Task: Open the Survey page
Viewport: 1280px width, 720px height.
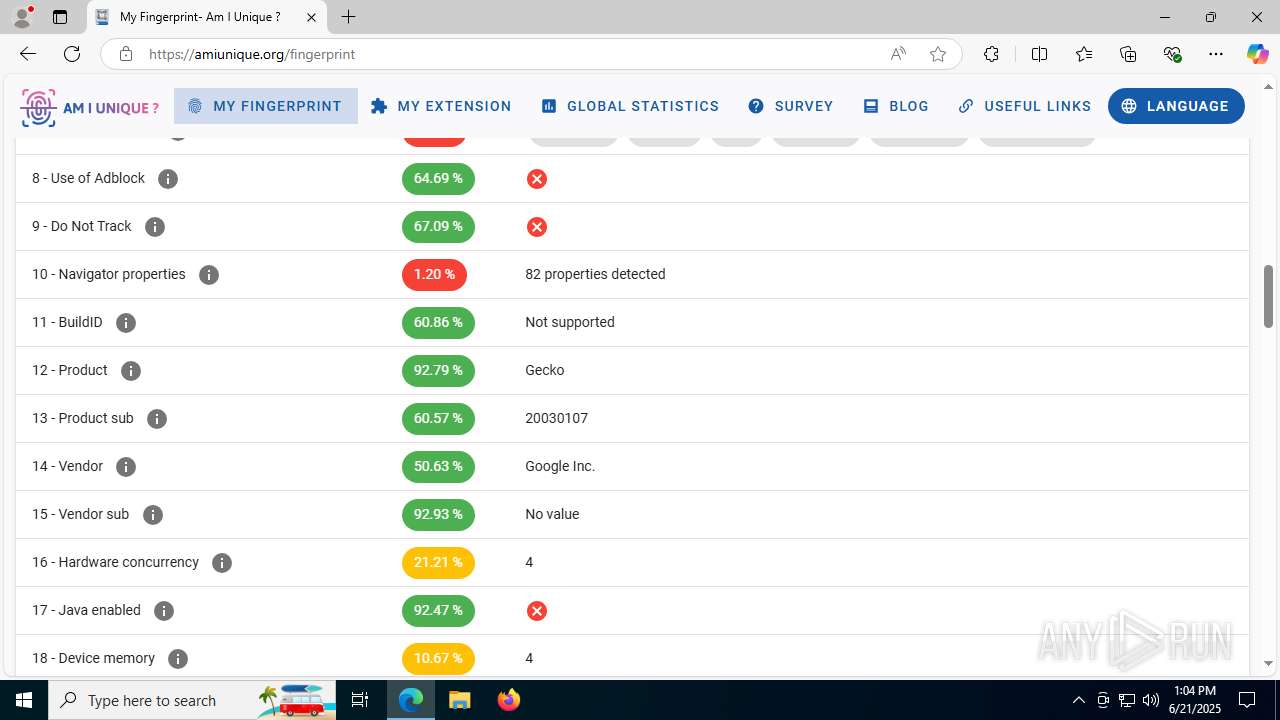Action: (x=791, y=106)
